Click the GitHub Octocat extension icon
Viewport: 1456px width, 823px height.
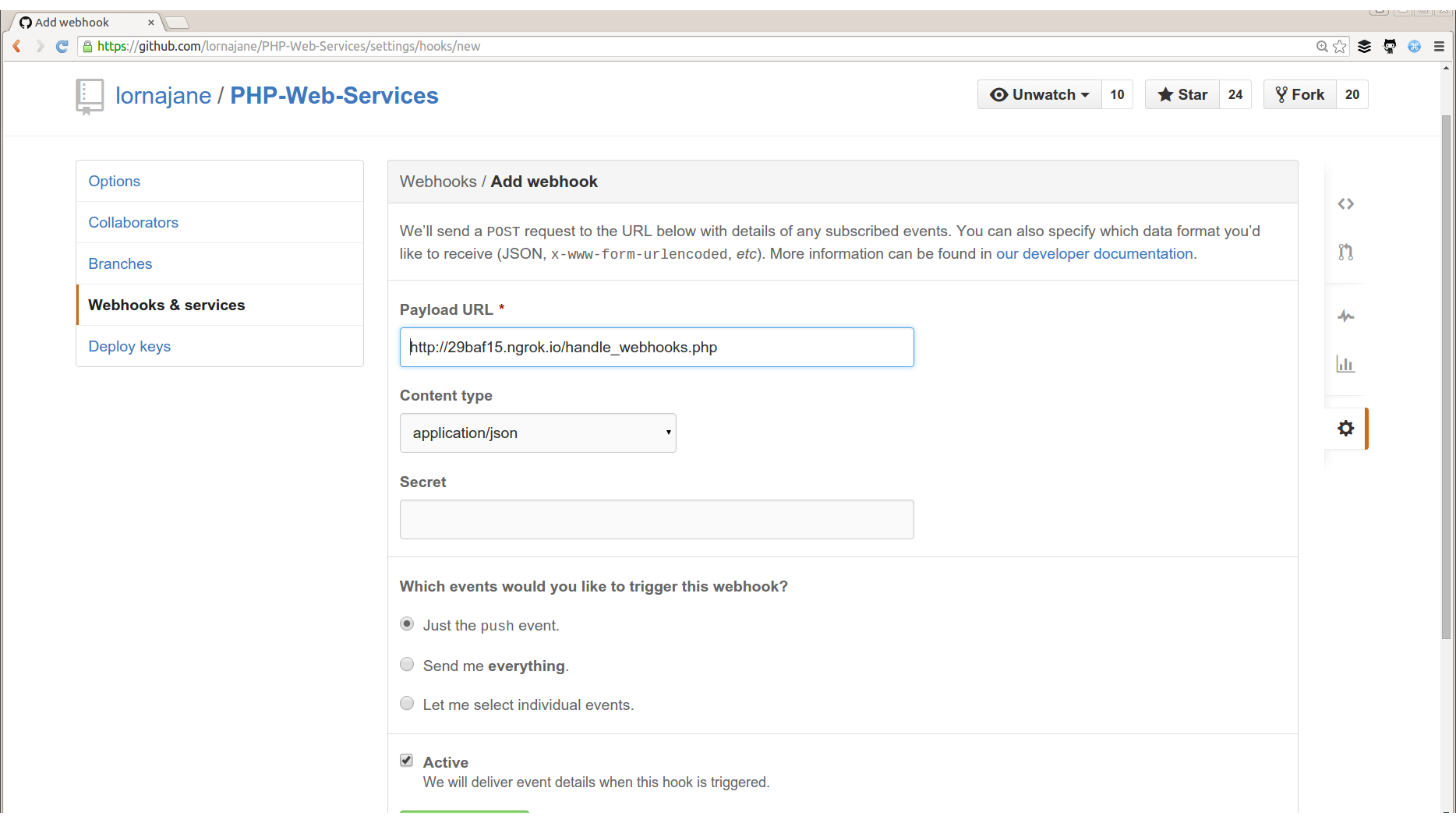[1390, 47]
